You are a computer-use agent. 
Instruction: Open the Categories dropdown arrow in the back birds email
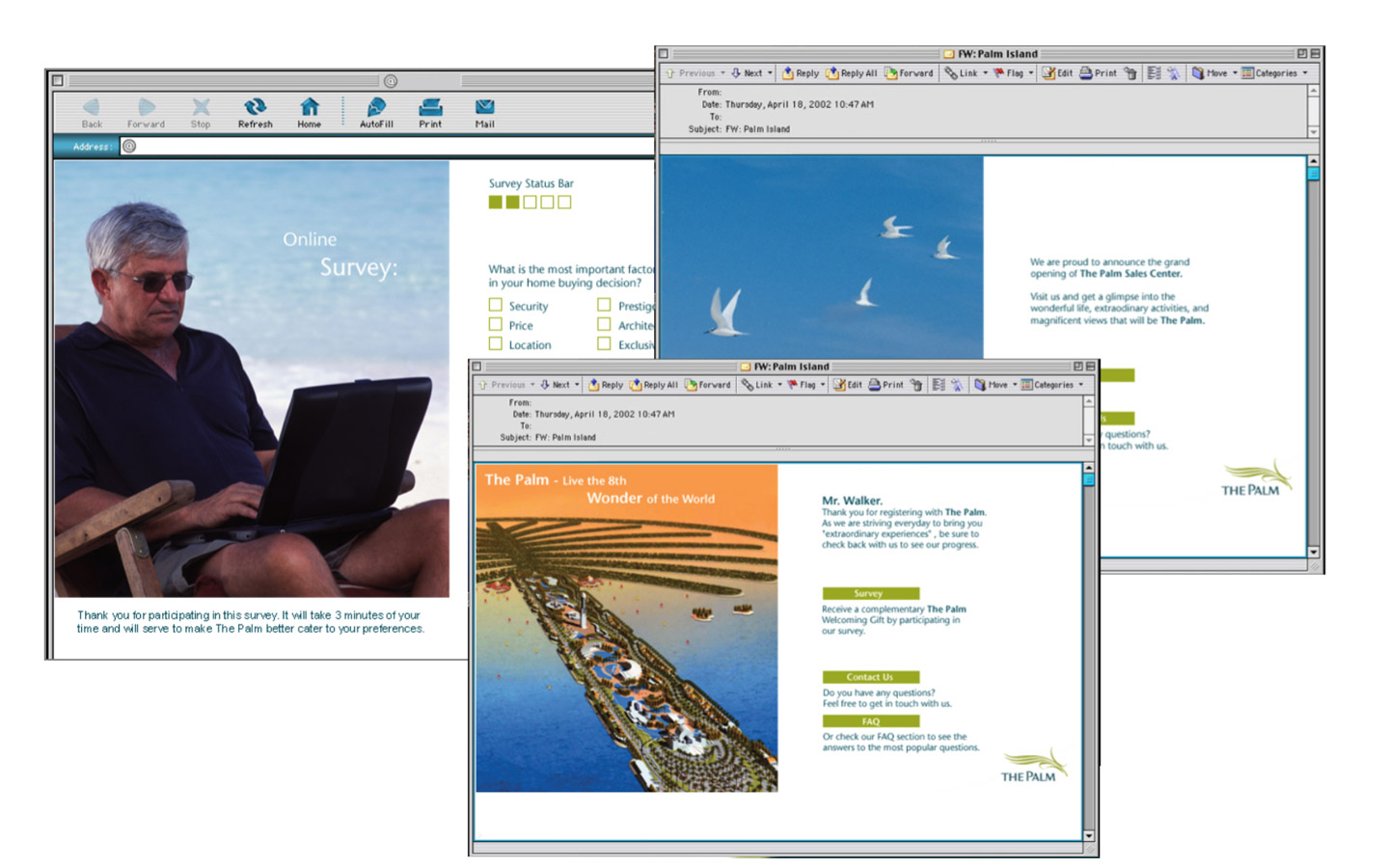point(1305,73)
